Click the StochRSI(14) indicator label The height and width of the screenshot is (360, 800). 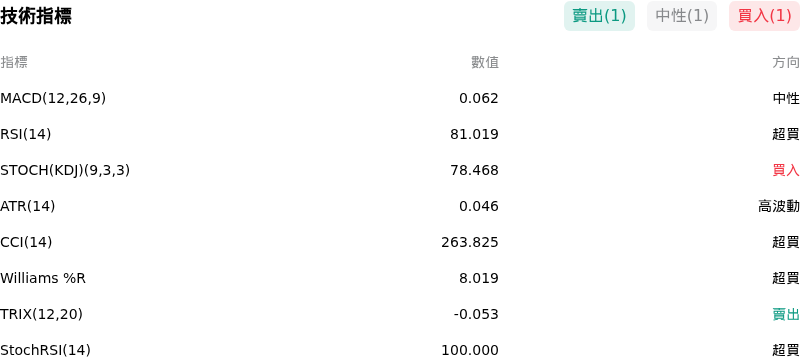coord(45,350)
